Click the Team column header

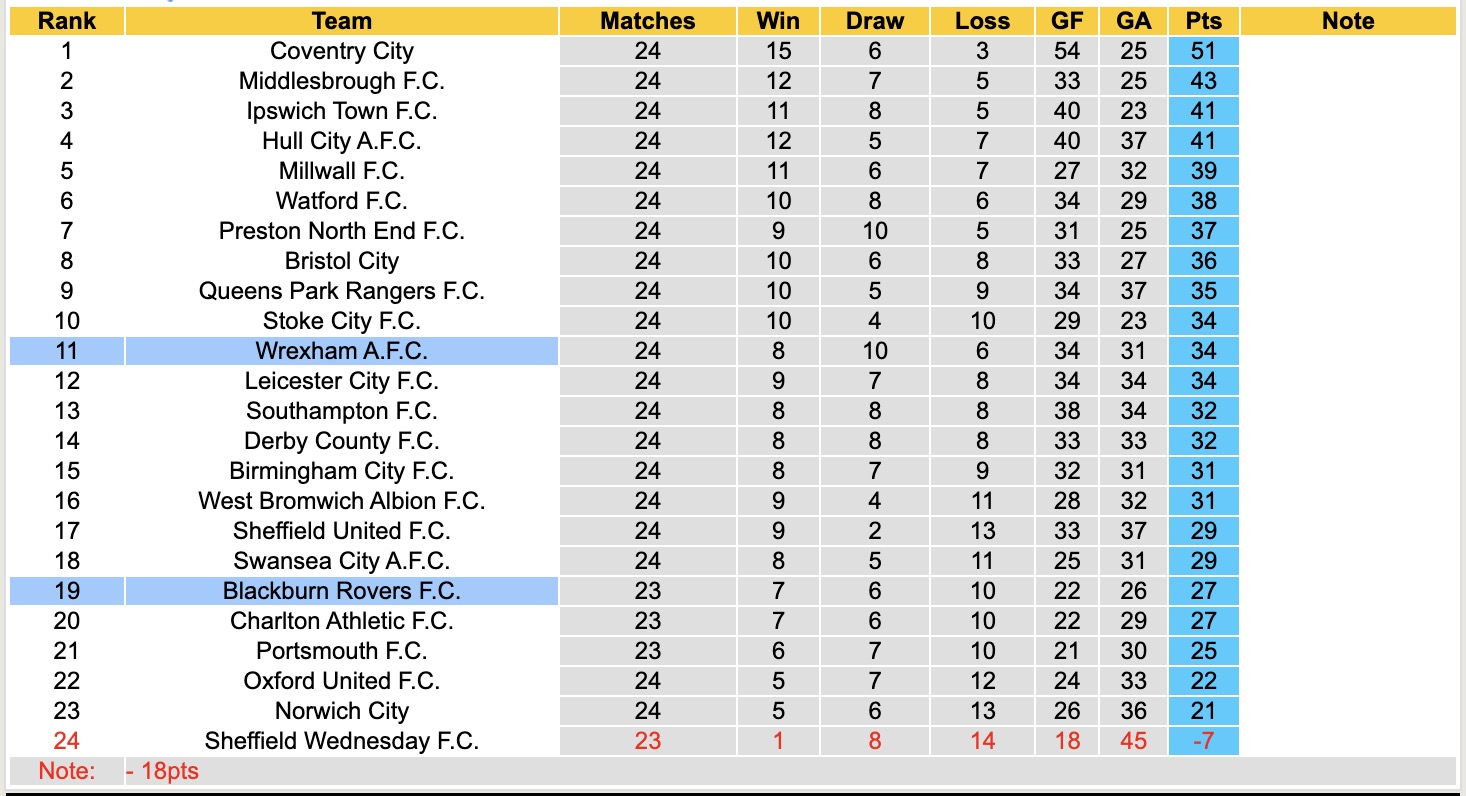[x=342, y=21]
